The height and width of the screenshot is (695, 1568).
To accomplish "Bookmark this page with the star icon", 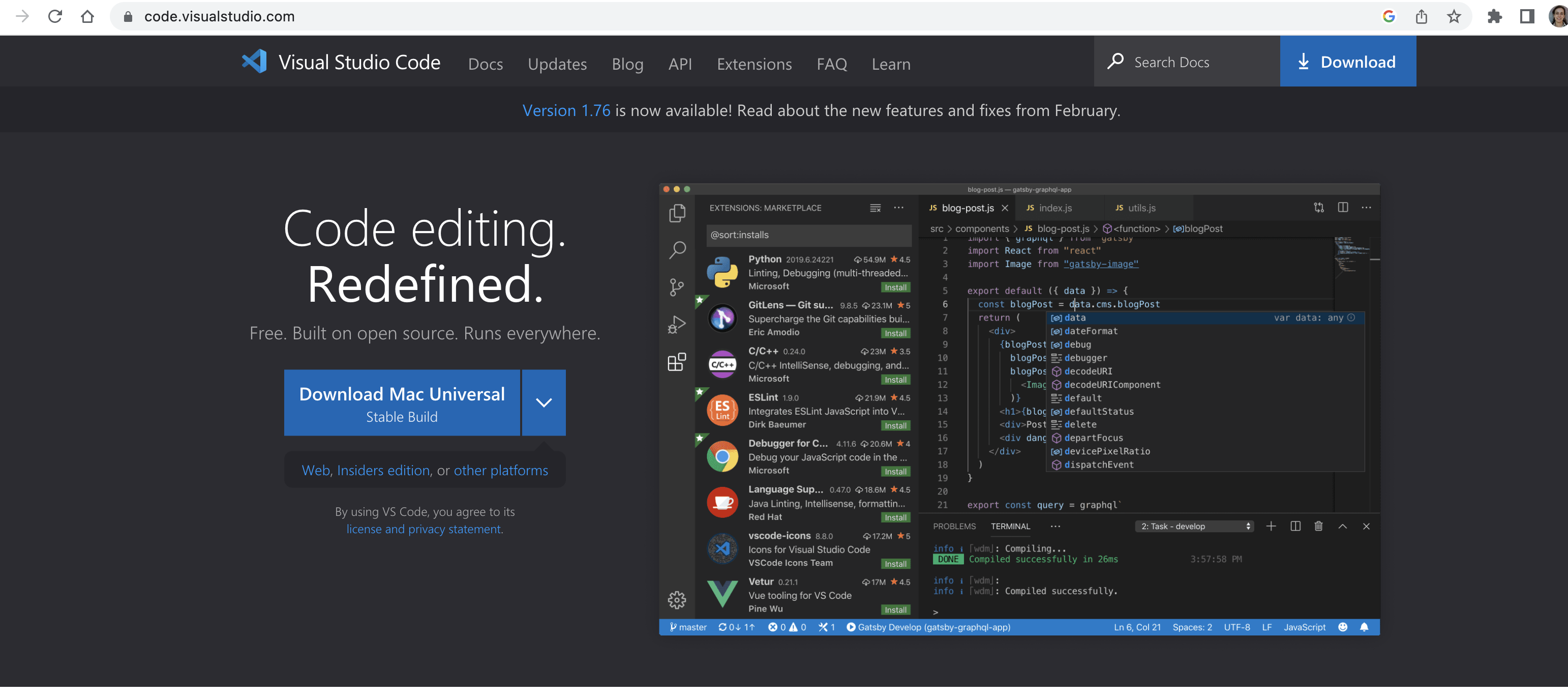I will click(x=1454, y=16).
